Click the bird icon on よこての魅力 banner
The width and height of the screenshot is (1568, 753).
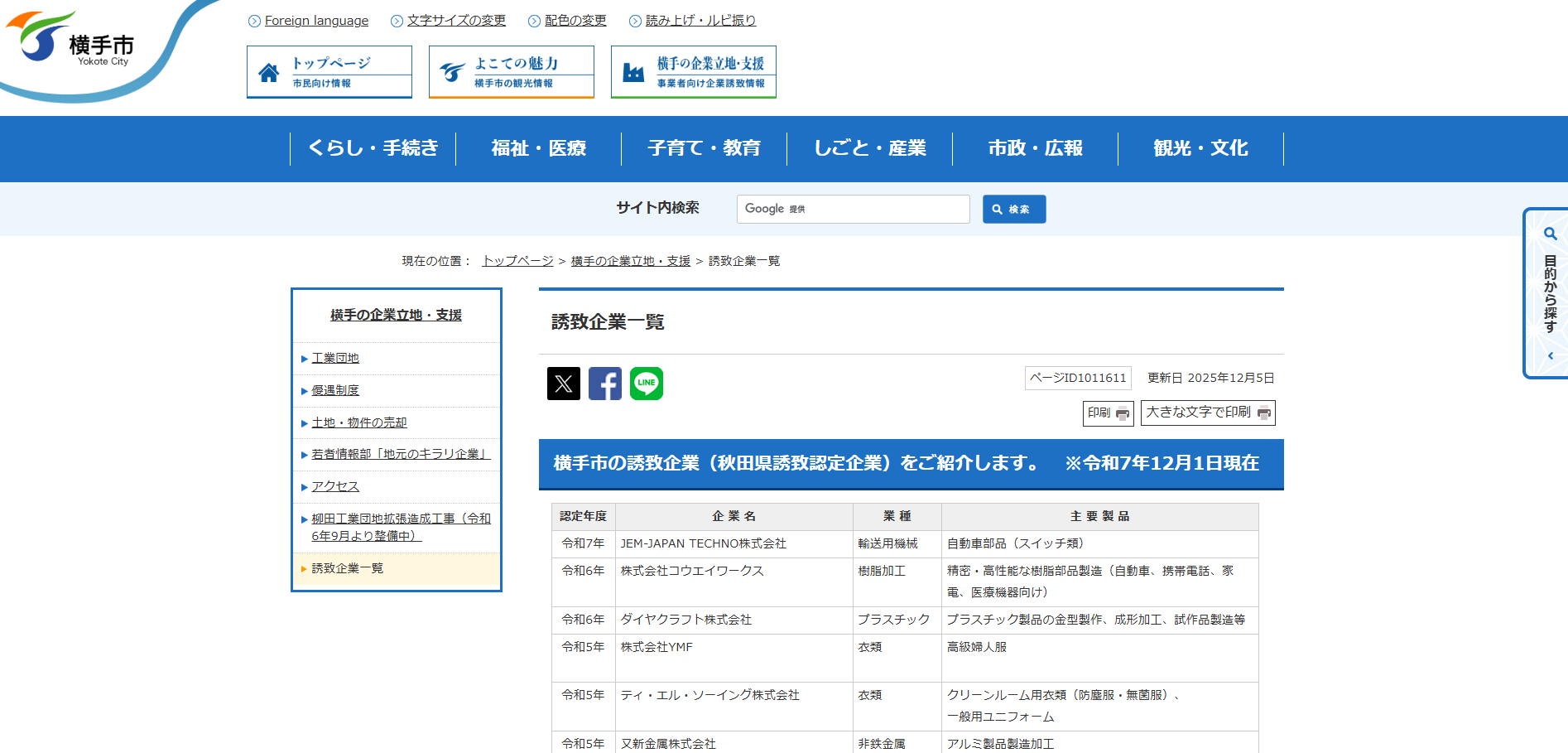pyautogui.click(x=452, y=73)
